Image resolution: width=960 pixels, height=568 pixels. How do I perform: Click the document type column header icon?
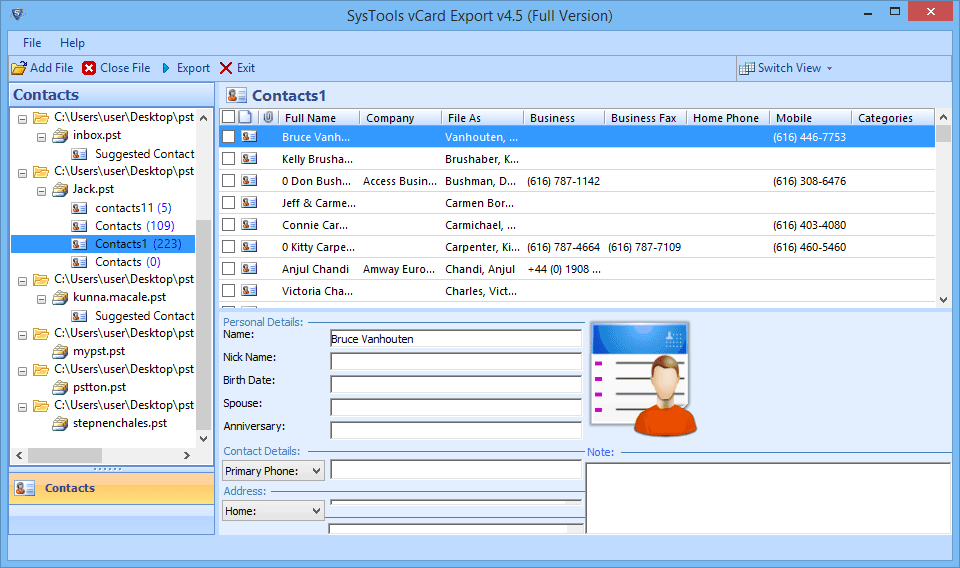point(245,117)
